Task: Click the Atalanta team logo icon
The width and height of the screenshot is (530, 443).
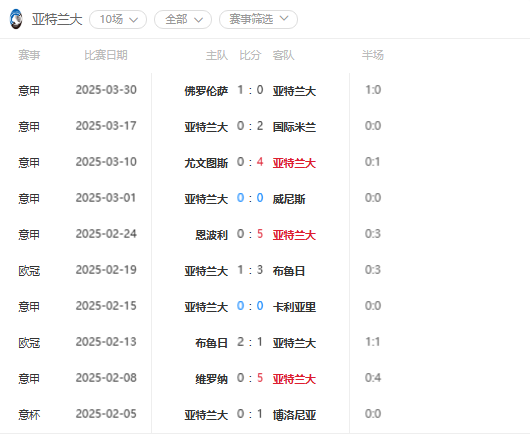Action: click(16, 19)
